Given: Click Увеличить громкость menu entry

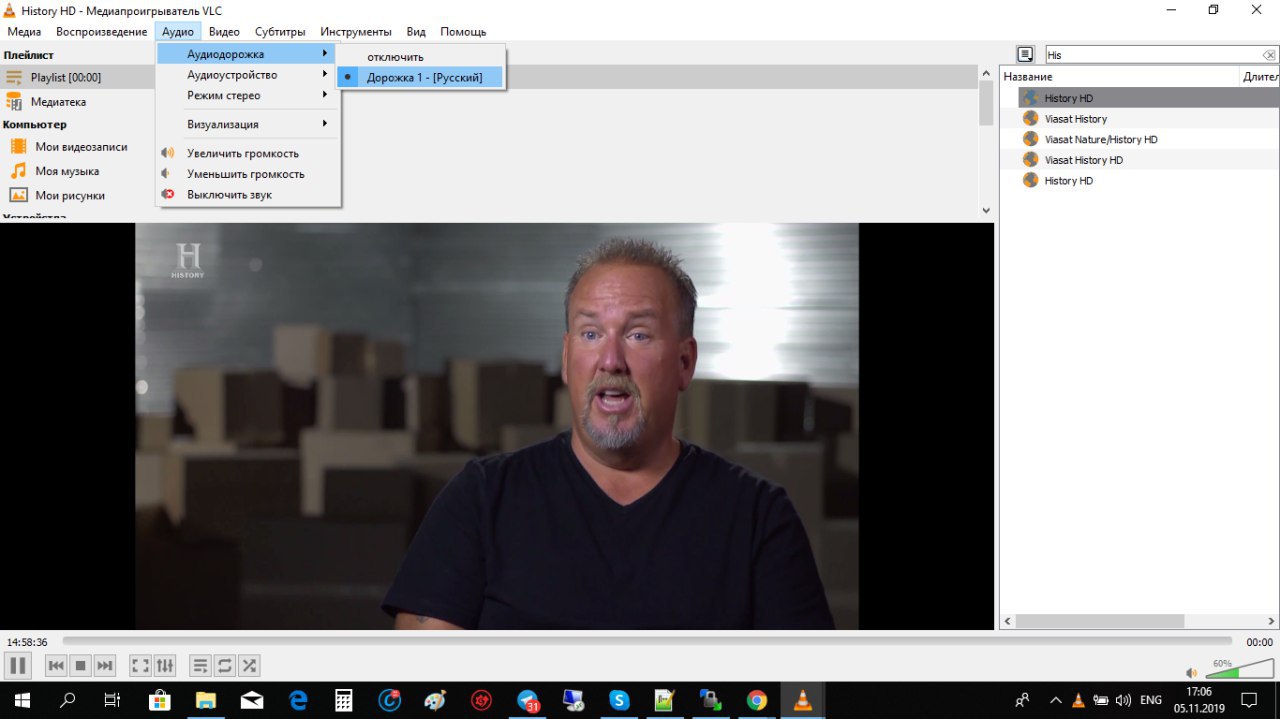Looking at the screenshot, I should 246,153.
